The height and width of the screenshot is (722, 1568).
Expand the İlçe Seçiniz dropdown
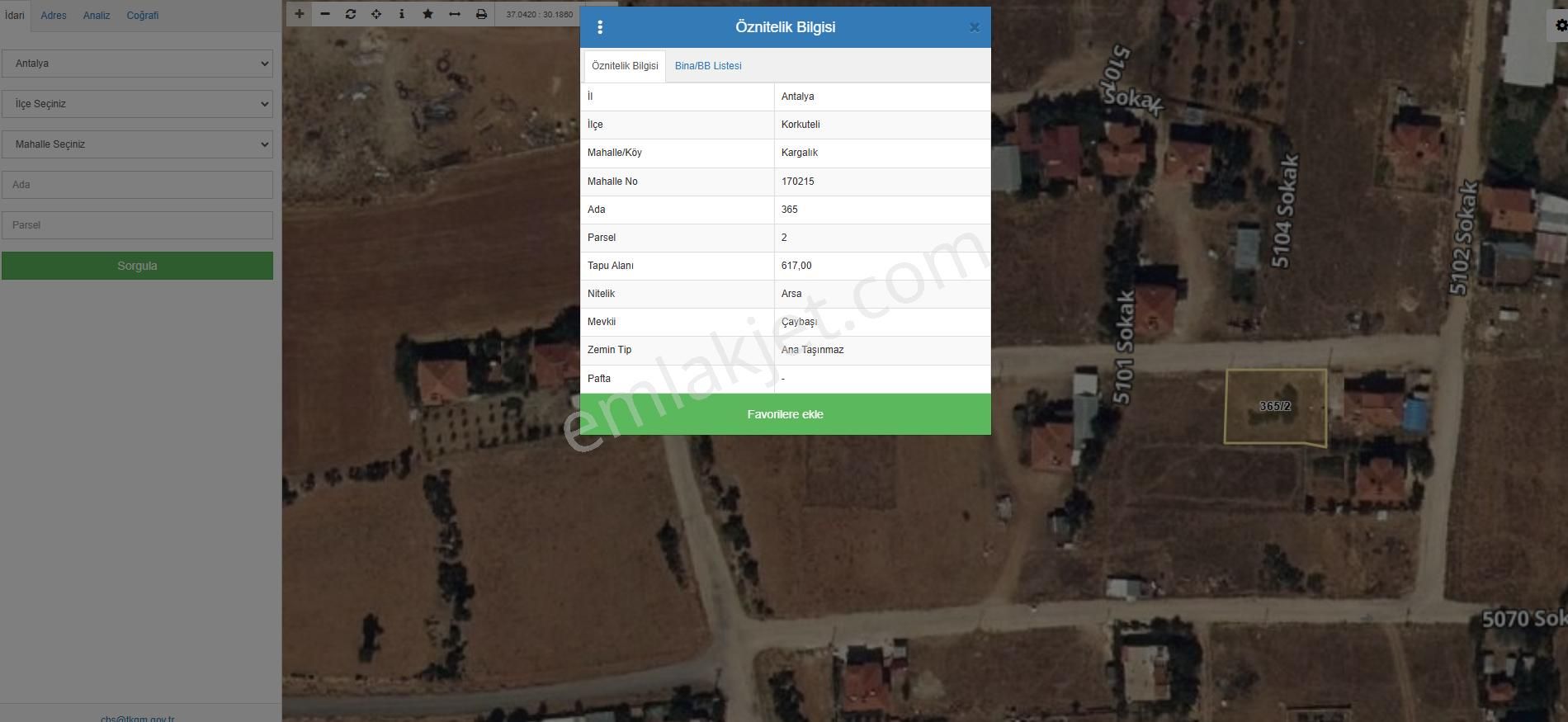(x=137, y=104)
